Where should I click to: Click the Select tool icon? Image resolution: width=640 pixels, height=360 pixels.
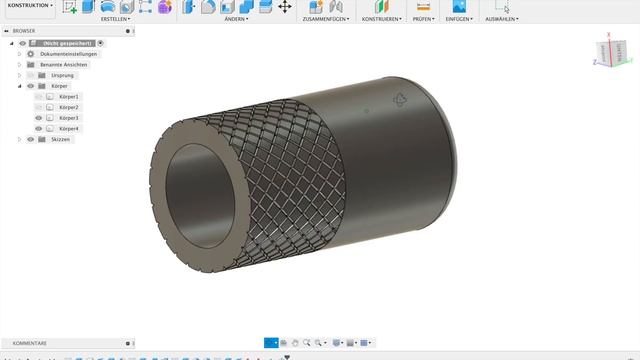502,7
